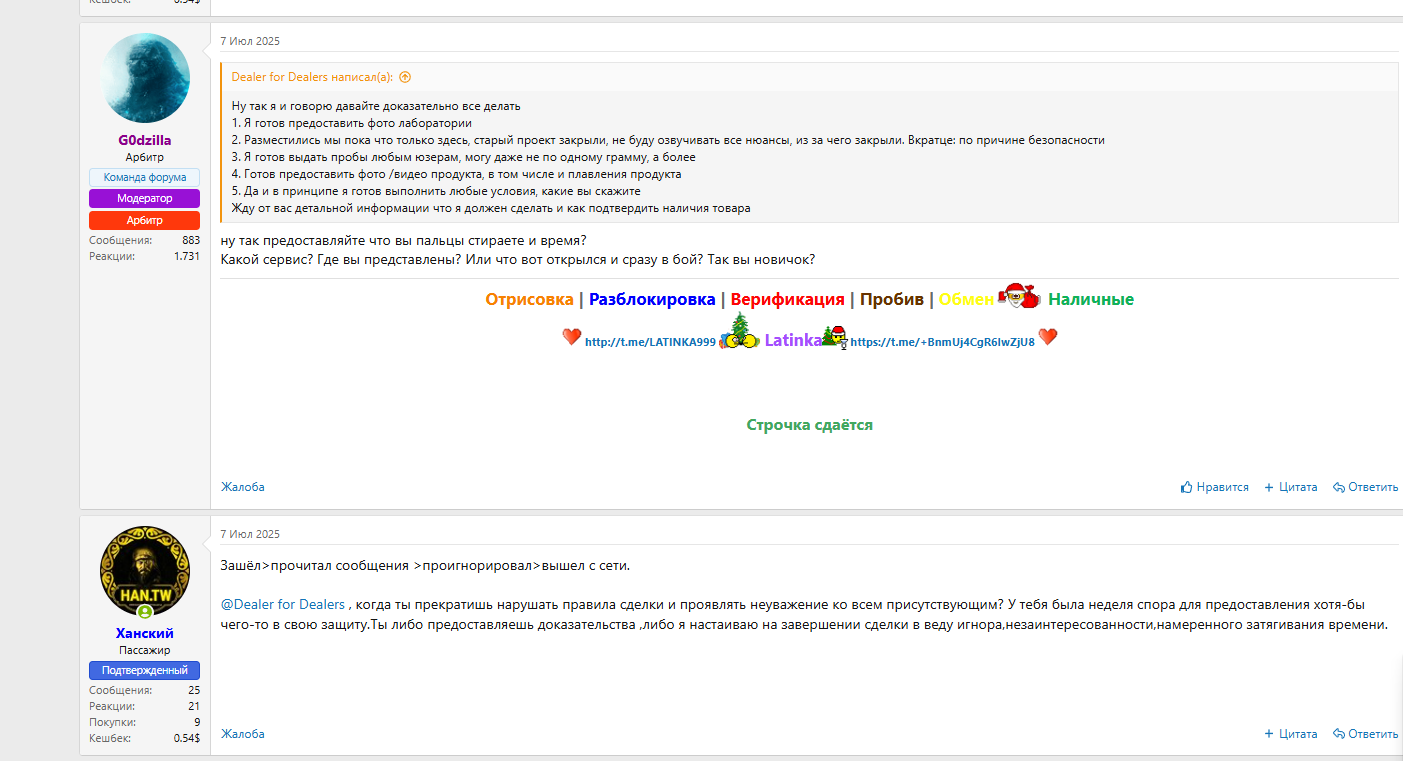Screen dimensions: 1403x761
Task: Click Жалоба under G0dzilla's post
Action: coord(242,487)
